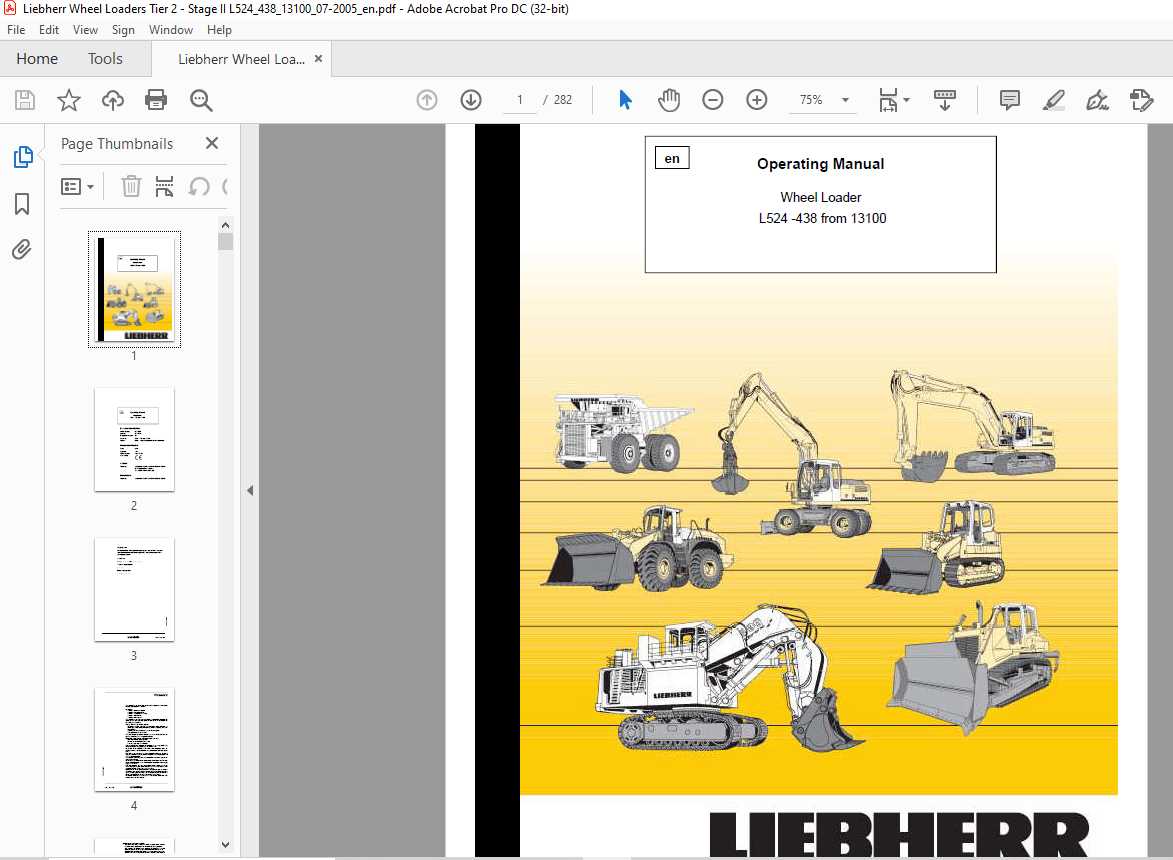Screen dimensions: 1173x860
Task: Click the thumbnails scrollbar thumb
Action: tap(225, 242)
